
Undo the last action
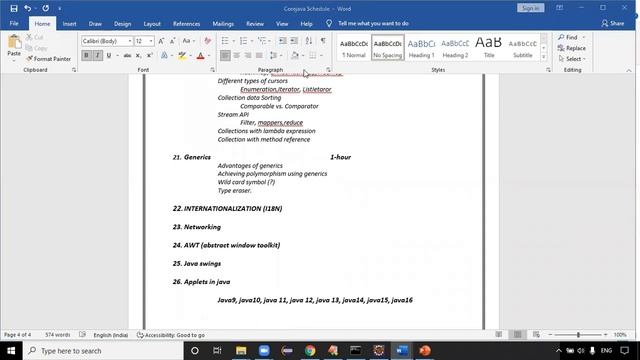click(x=27, y=8)
